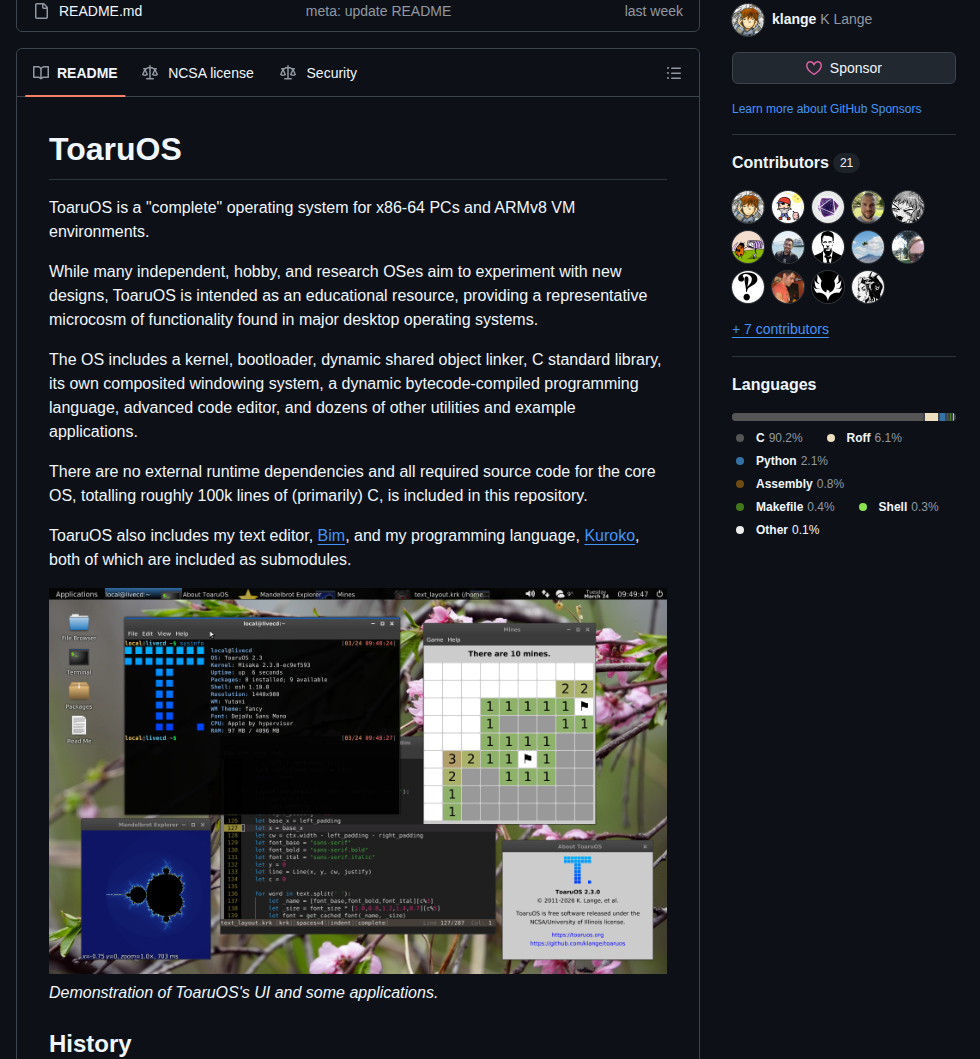The height and width of the screenshot is (1059, 980).
Task: Click the History section heading
Action: 90,1043
